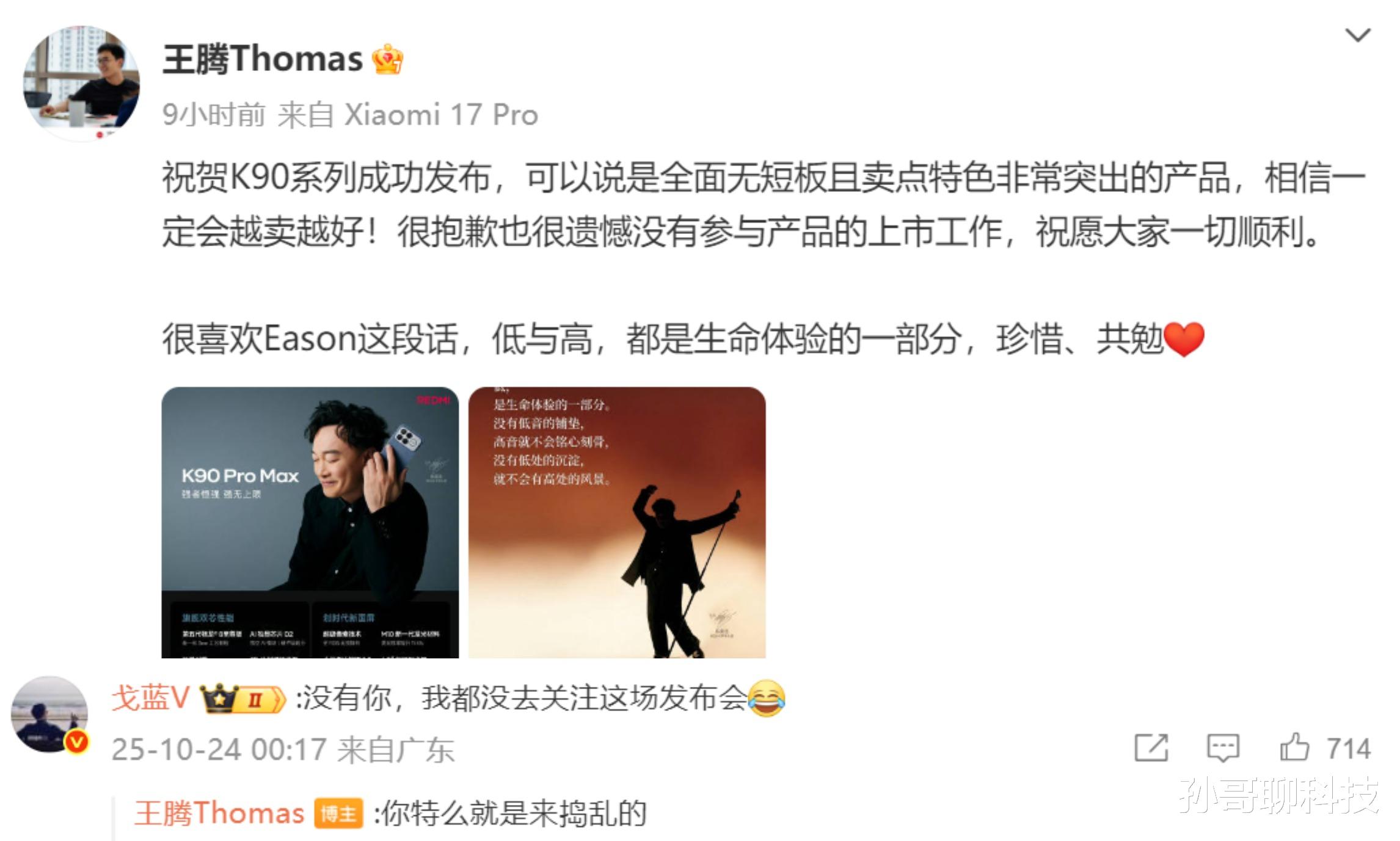The image size is (1400, 841).
Task: Open the 王腾Thomas username link
Action: [263, 59]
